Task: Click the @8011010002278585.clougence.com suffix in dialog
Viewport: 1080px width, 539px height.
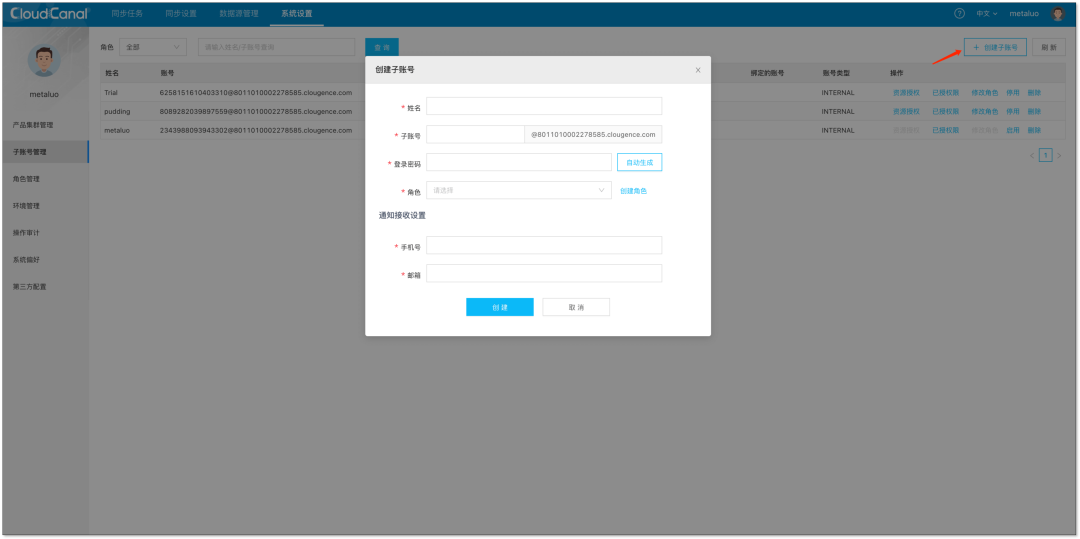Action: pos(593,134)
